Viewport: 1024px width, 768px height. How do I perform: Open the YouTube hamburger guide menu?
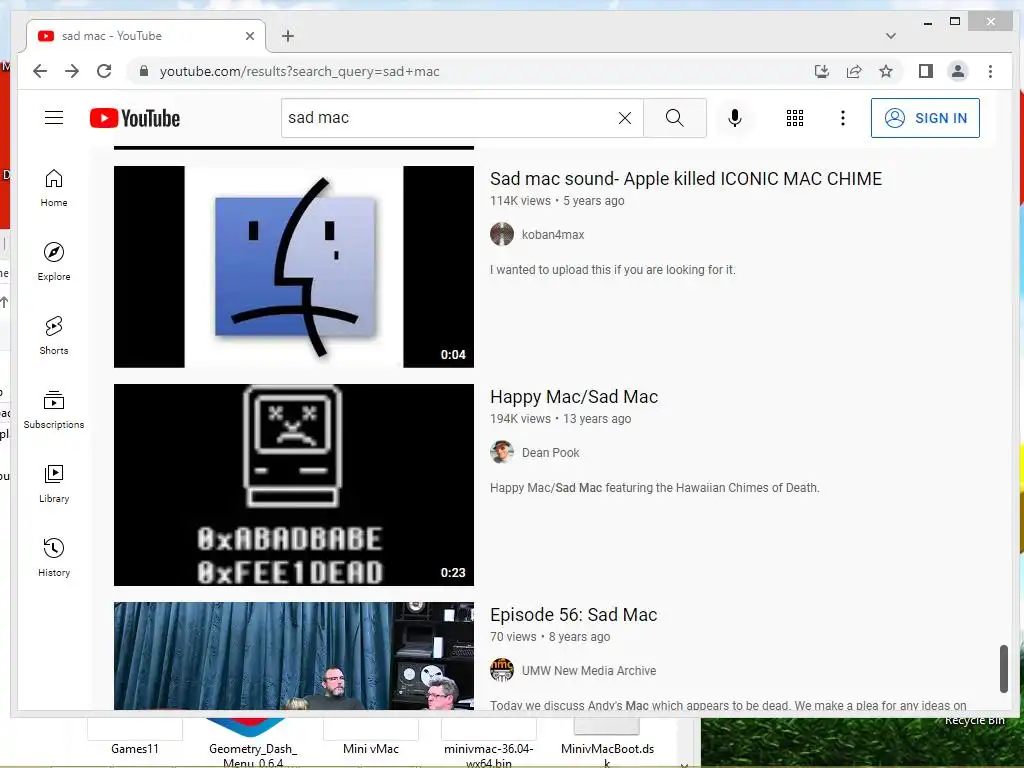[54, 118]
